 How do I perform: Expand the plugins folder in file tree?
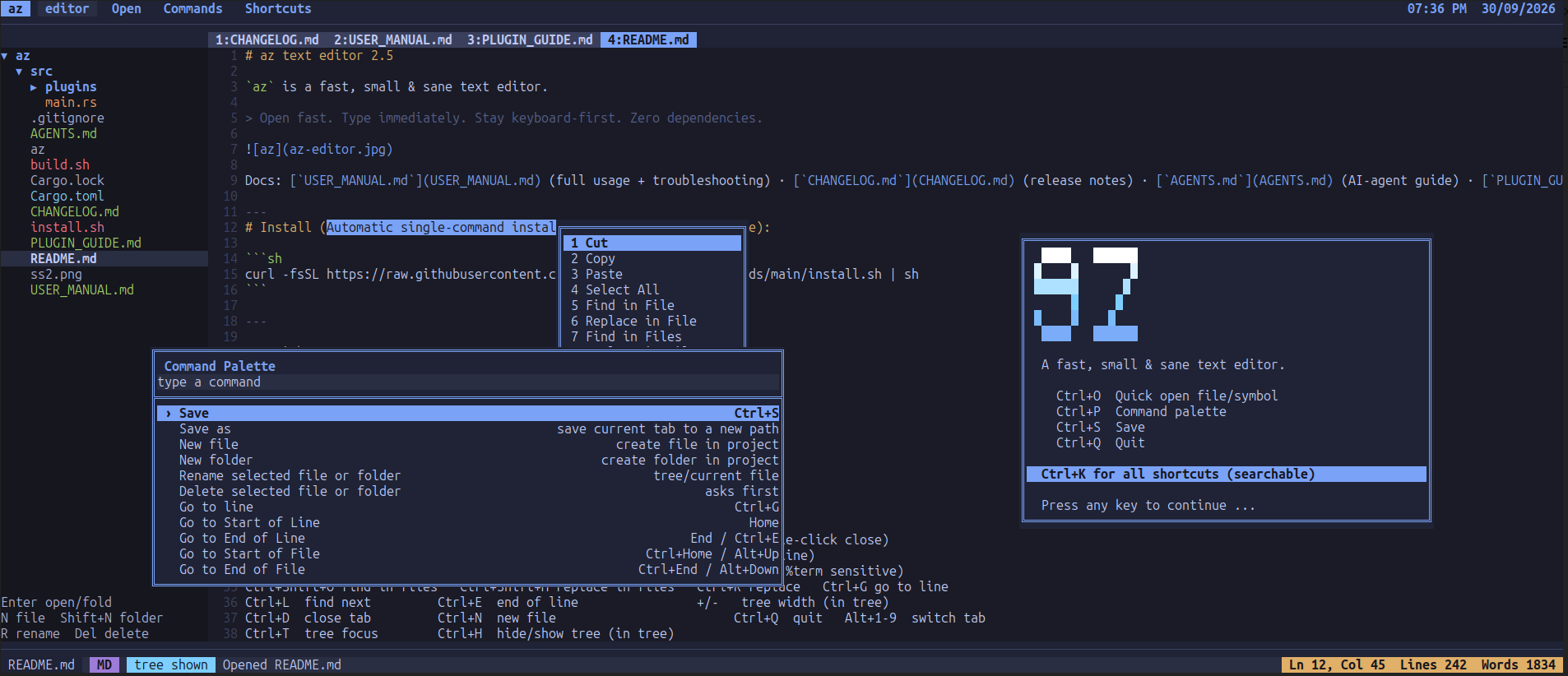point(34,87)
